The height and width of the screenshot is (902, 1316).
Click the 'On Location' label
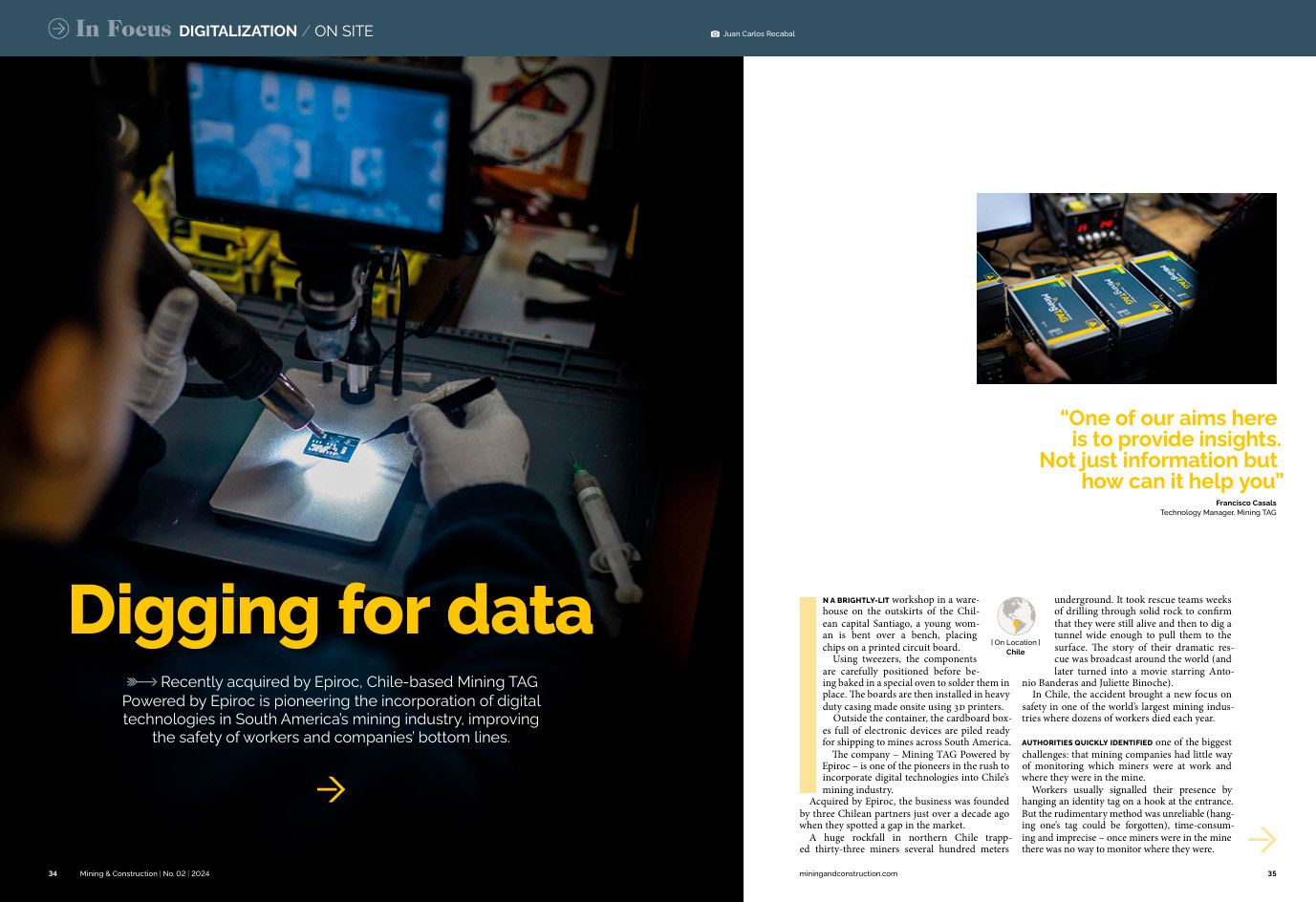click(1016, 642)
